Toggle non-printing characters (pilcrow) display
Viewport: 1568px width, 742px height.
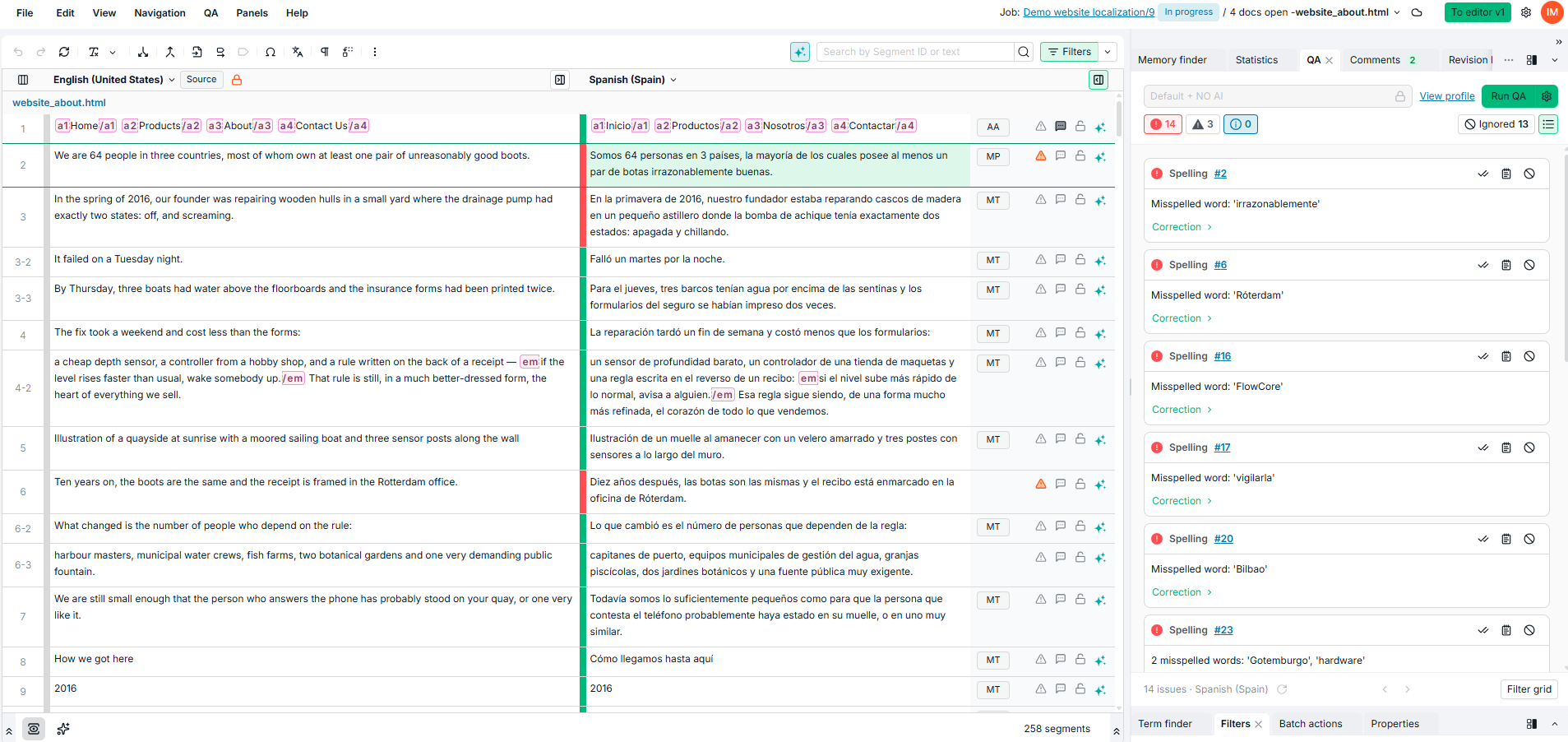[x=325, y=52]
